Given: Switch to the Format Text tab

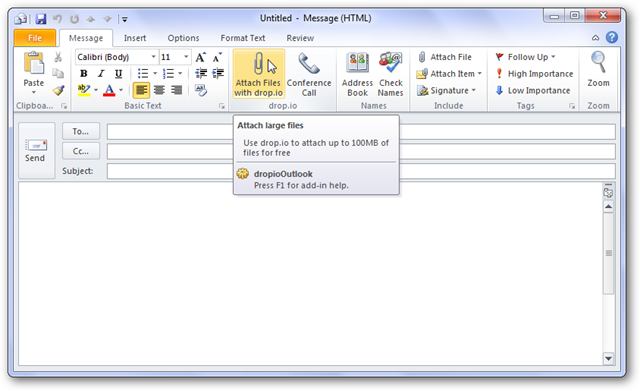Looking at the screenshot, I should 243,38.
